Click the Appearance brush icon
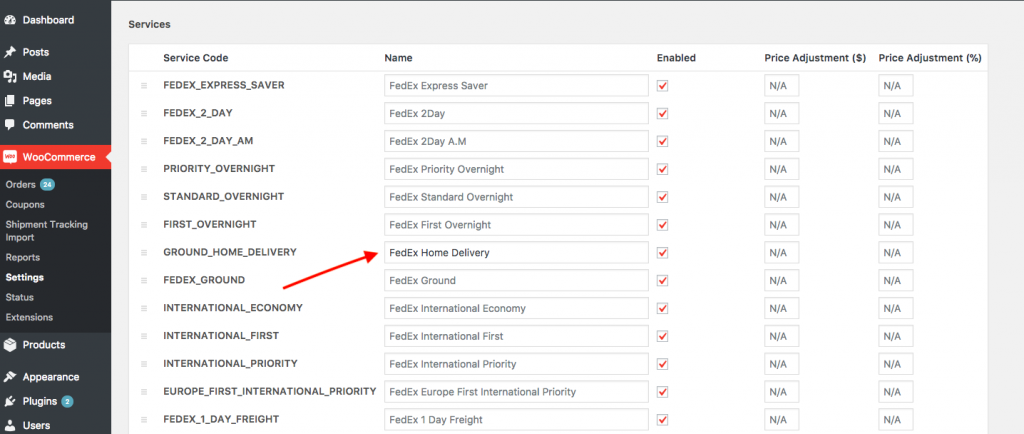 pos(9,377)
